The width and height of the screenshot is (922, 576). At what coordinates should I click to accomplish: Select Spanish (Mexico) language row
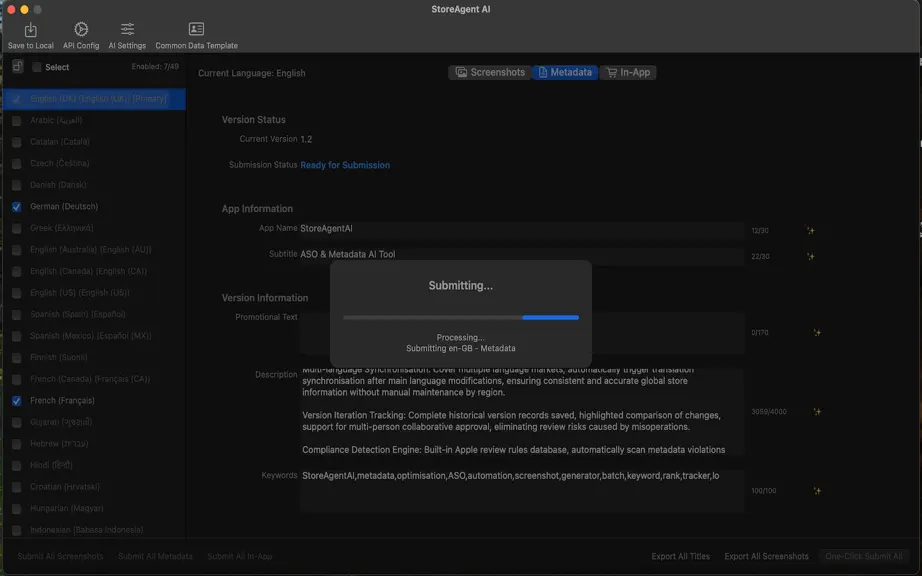coord(94,336)
